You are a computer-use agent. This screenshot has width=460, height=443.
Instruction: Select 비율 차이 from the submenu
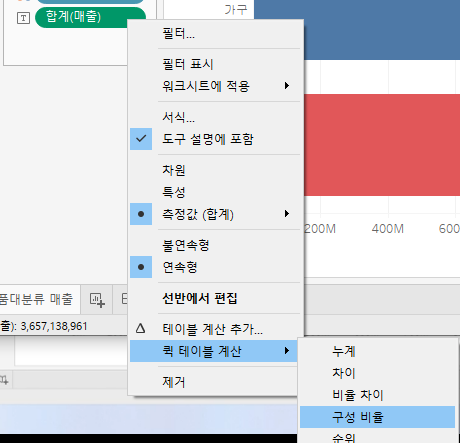coord(377,395)
